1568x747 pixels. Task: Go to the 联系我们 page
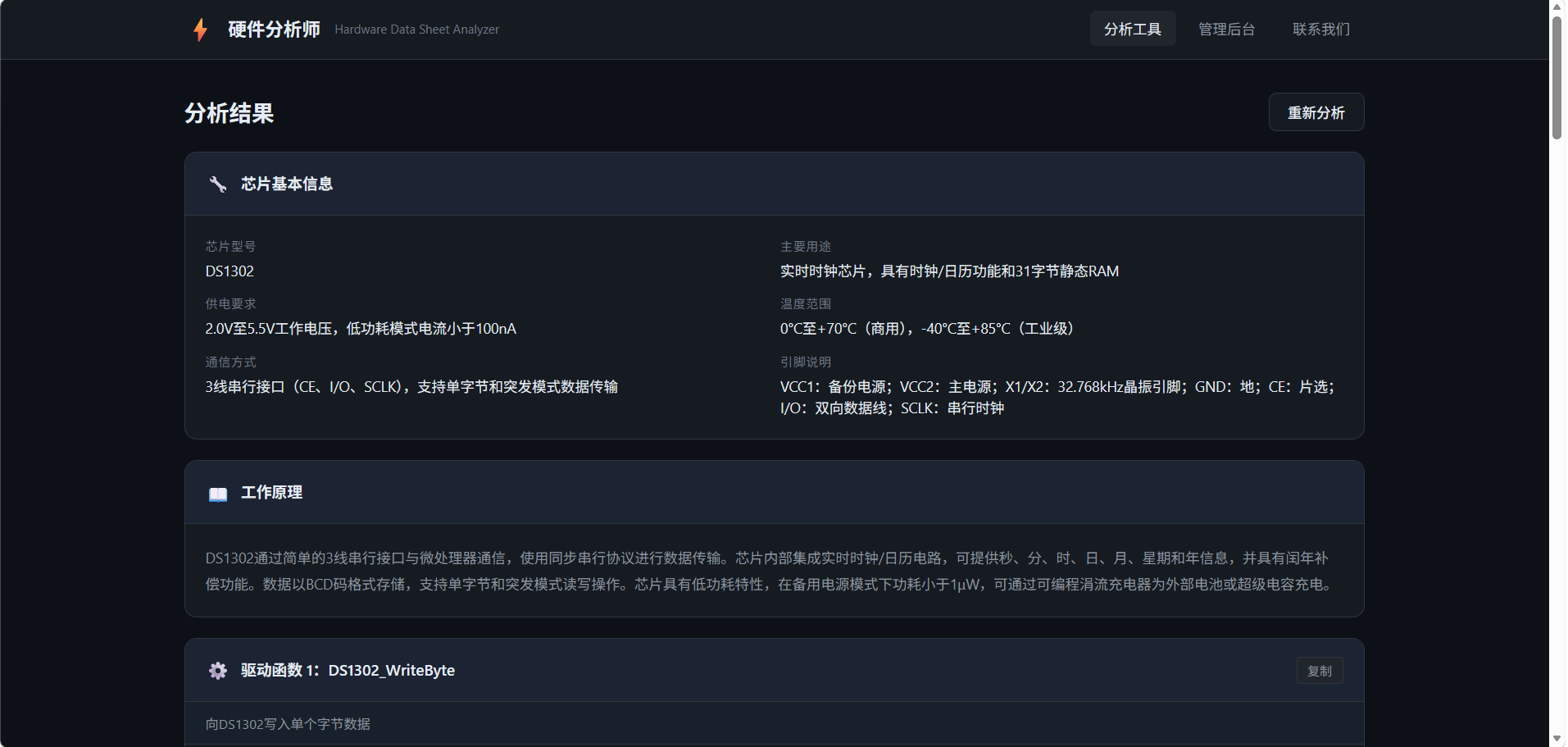pos(1320,29)
